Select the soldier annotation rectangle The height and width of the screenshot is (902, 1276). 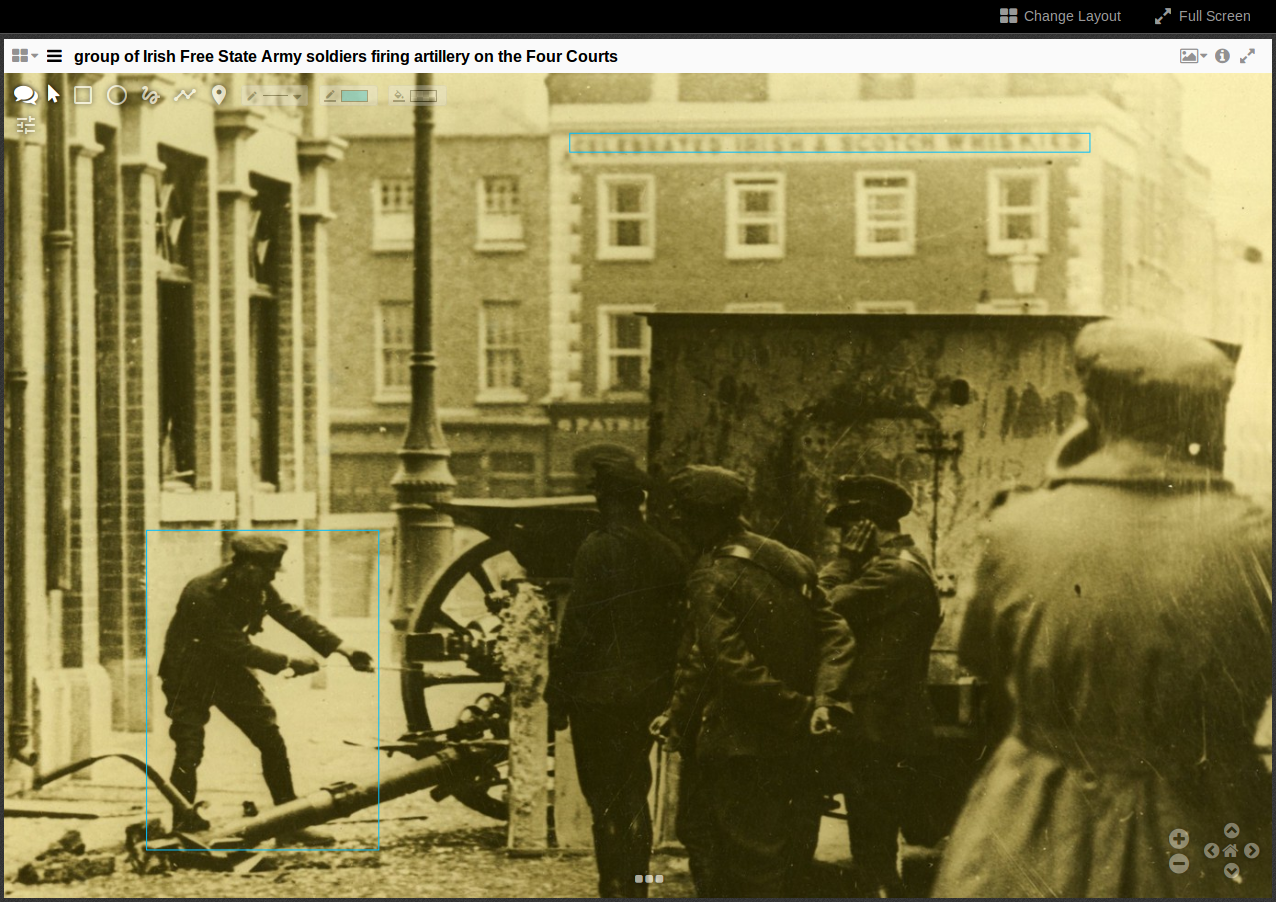tap(263, 690)
